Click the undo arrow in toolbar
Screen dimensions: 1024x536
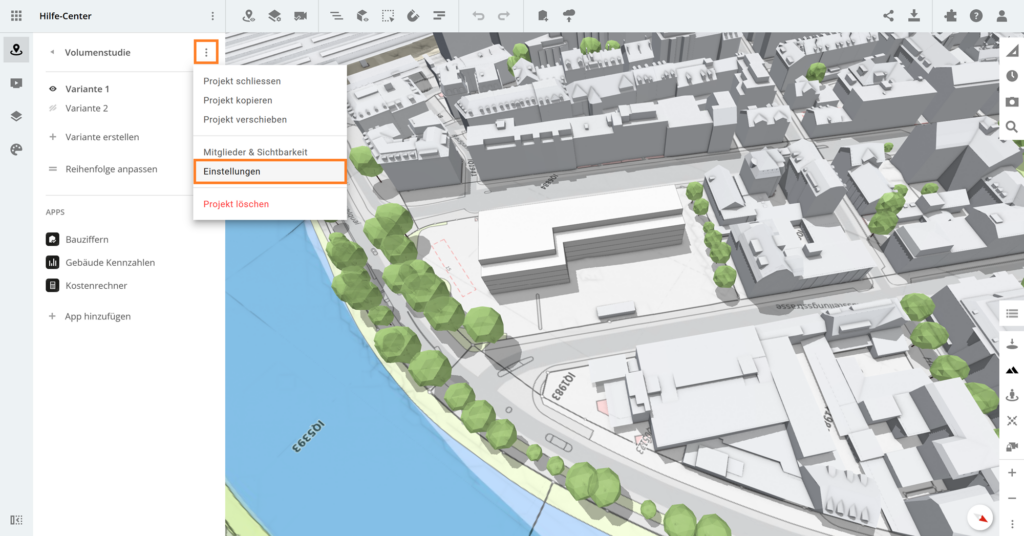[478, 16]
